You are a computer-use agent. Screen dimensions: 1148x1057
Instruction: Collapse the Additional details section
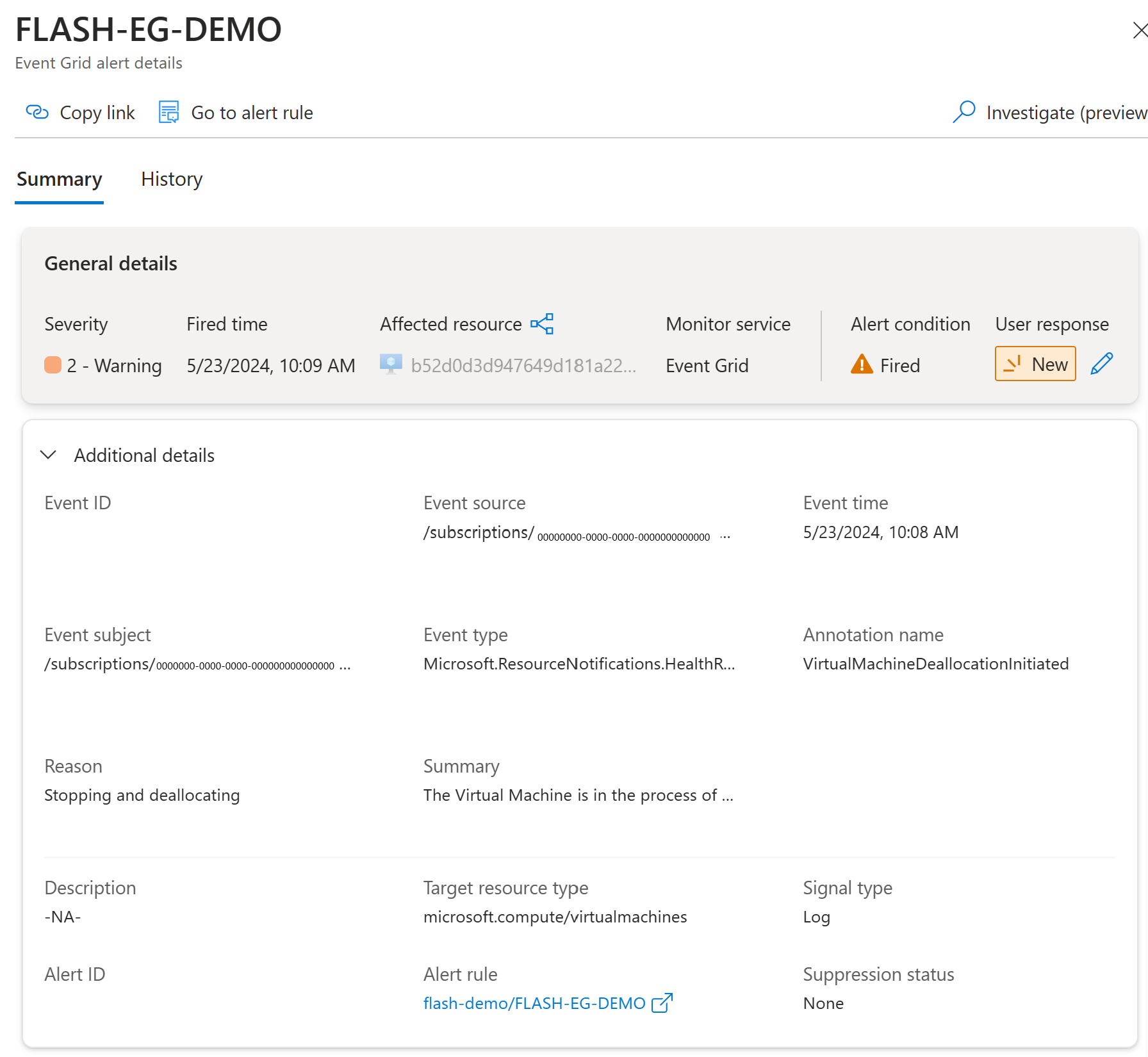point(48,455)
